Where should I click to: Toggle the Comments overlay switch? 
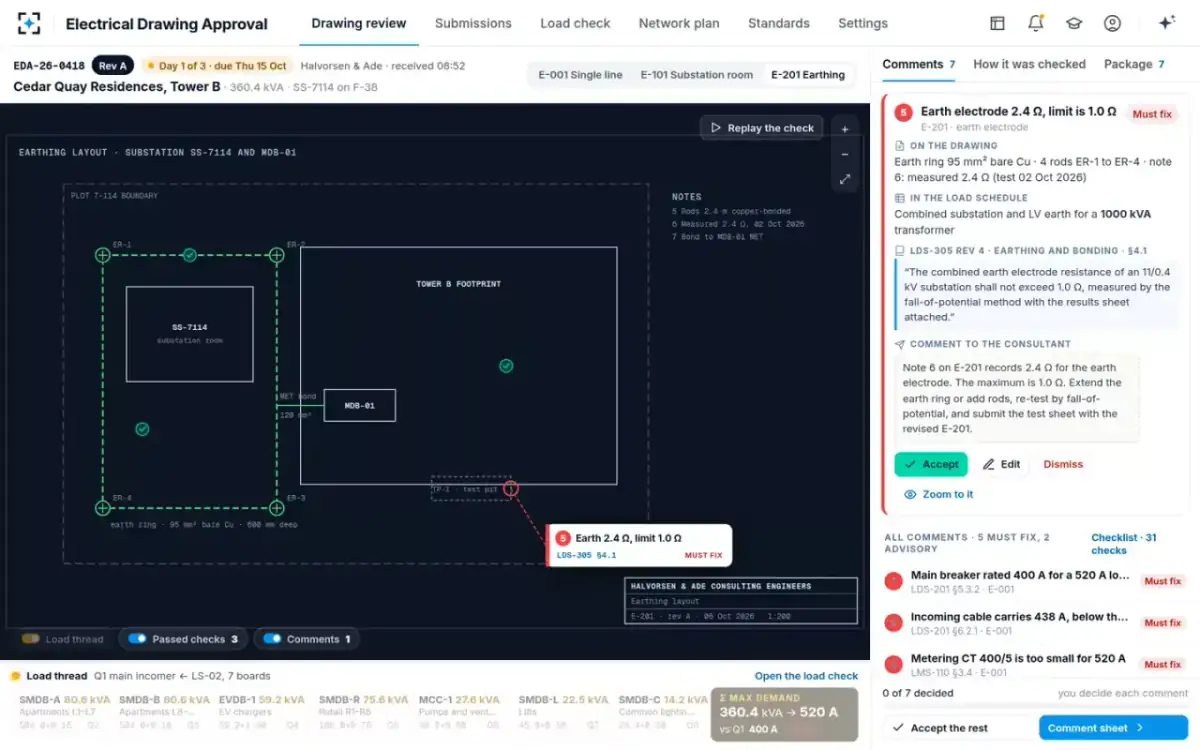pos(271,639)
